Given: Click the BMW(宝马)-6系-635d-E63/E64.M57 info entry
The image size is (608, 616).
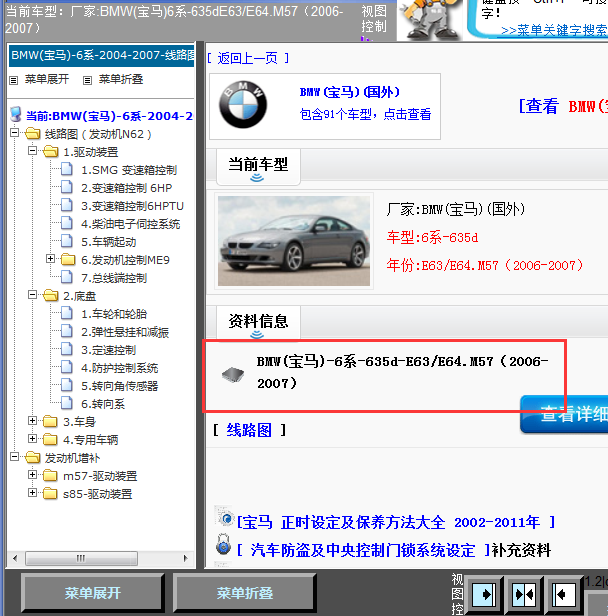Looking at the screenshot, I should (403, 372).
